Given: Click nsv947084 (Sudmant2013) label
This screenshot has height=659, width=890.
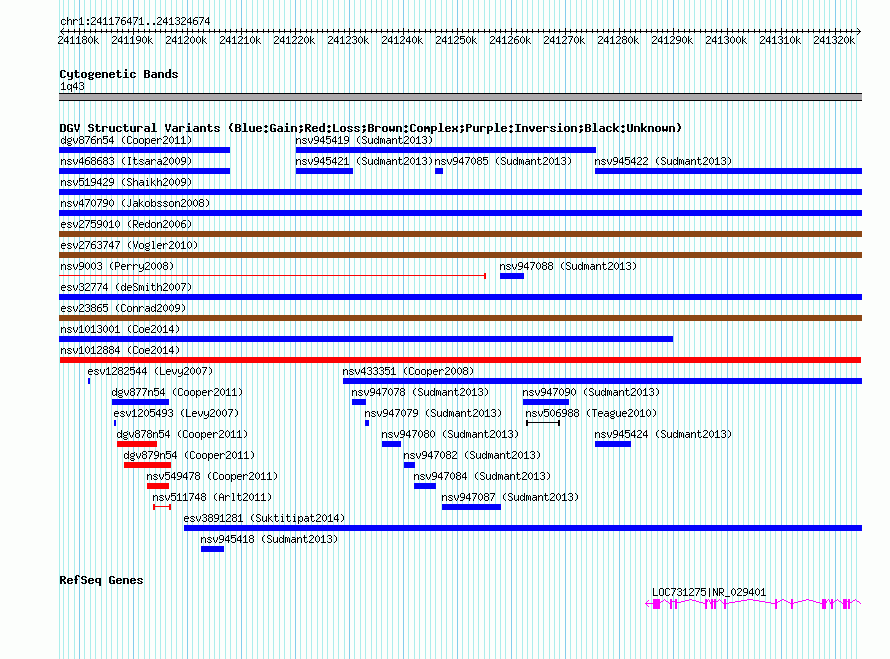Looking at the screenshot, I should [482, 476].
